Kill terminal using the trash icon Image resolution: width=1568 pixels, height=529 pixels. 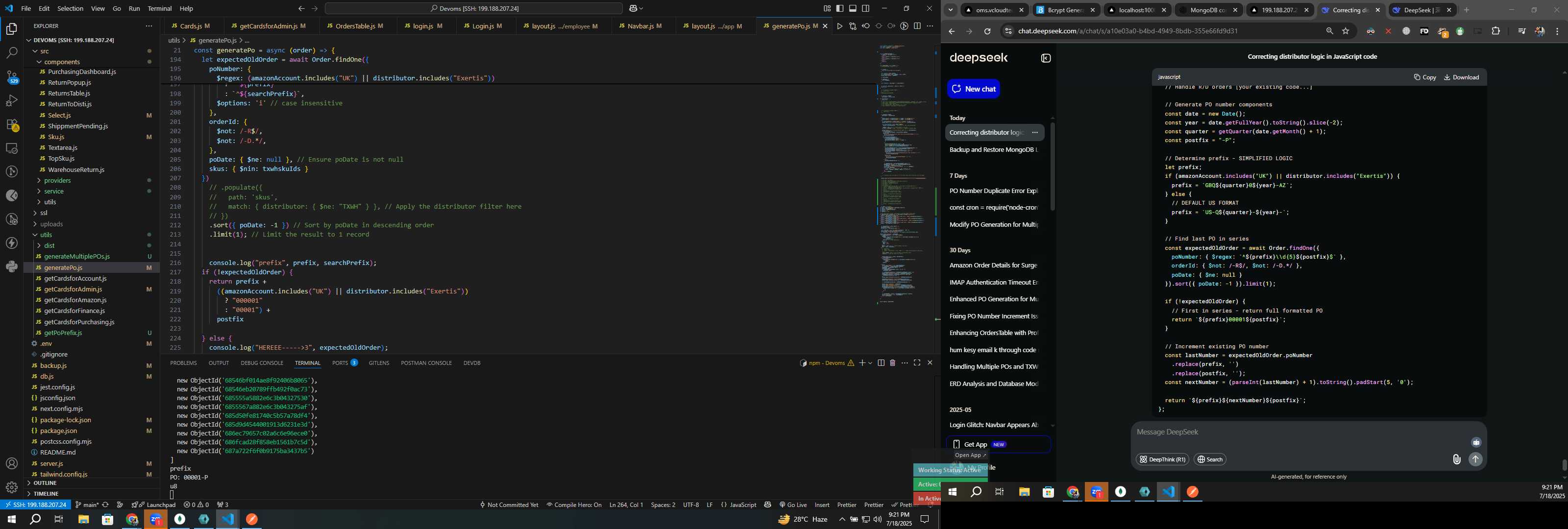892,363
